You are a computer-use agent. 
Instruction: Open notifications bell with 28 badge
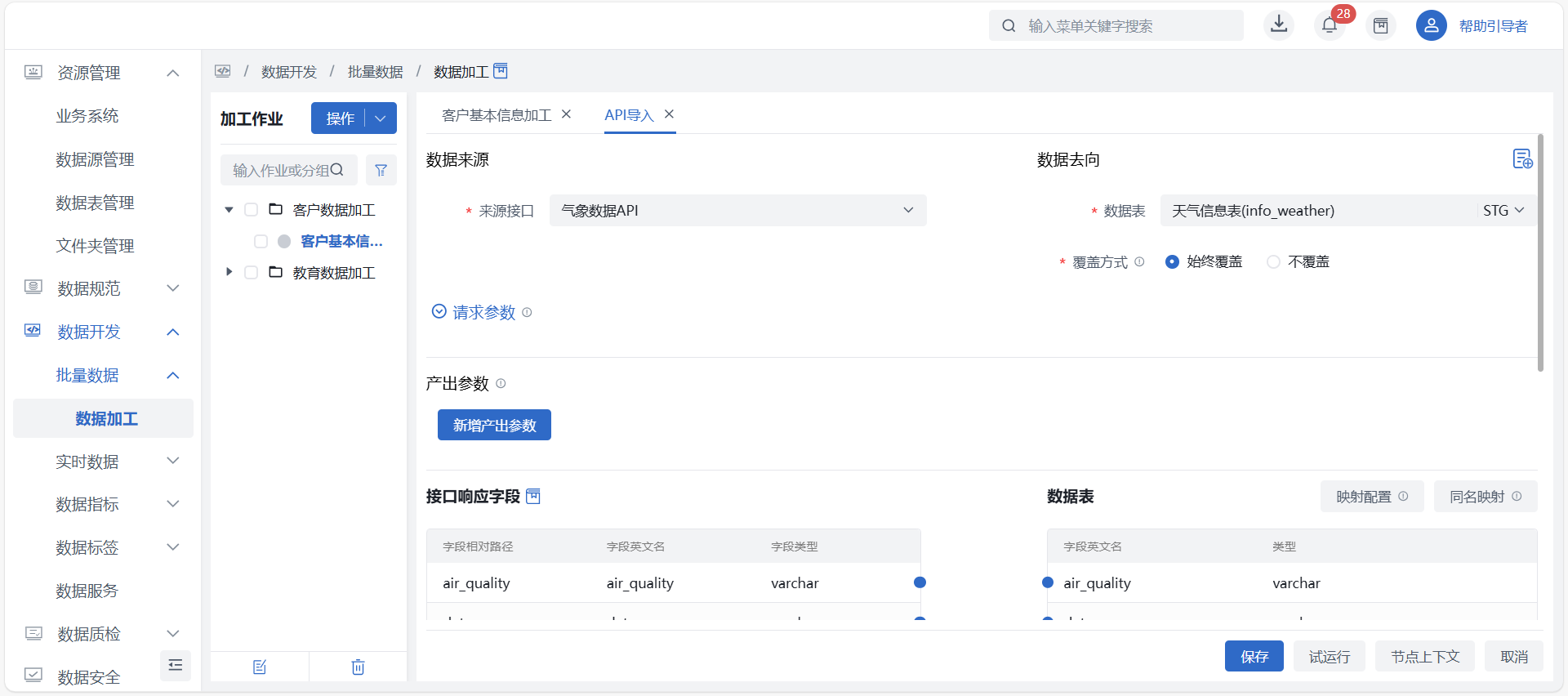click(1330, 25)
